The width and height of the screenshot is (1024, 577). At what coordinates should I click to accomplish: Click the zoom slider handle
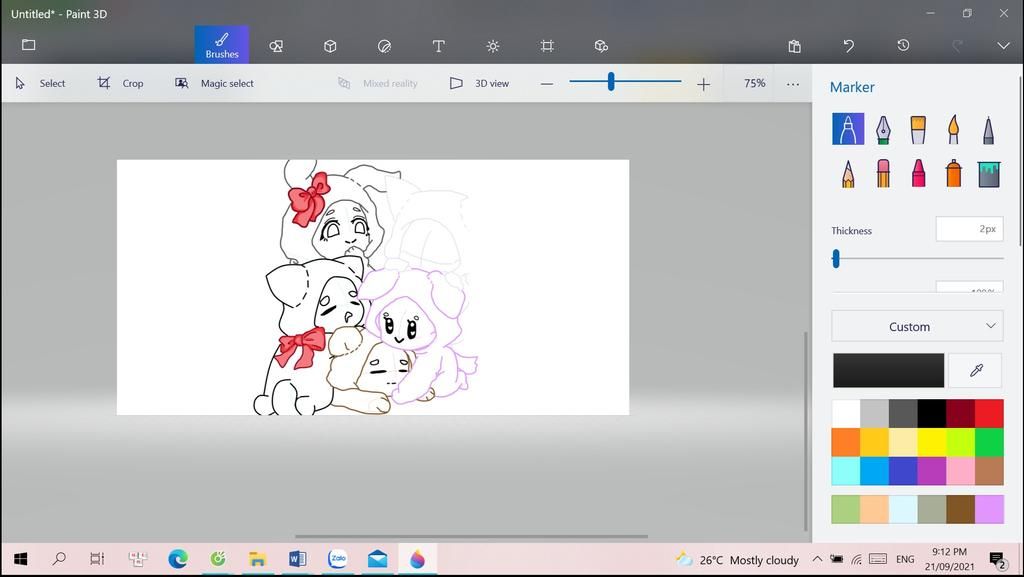[x=611, y=82]
